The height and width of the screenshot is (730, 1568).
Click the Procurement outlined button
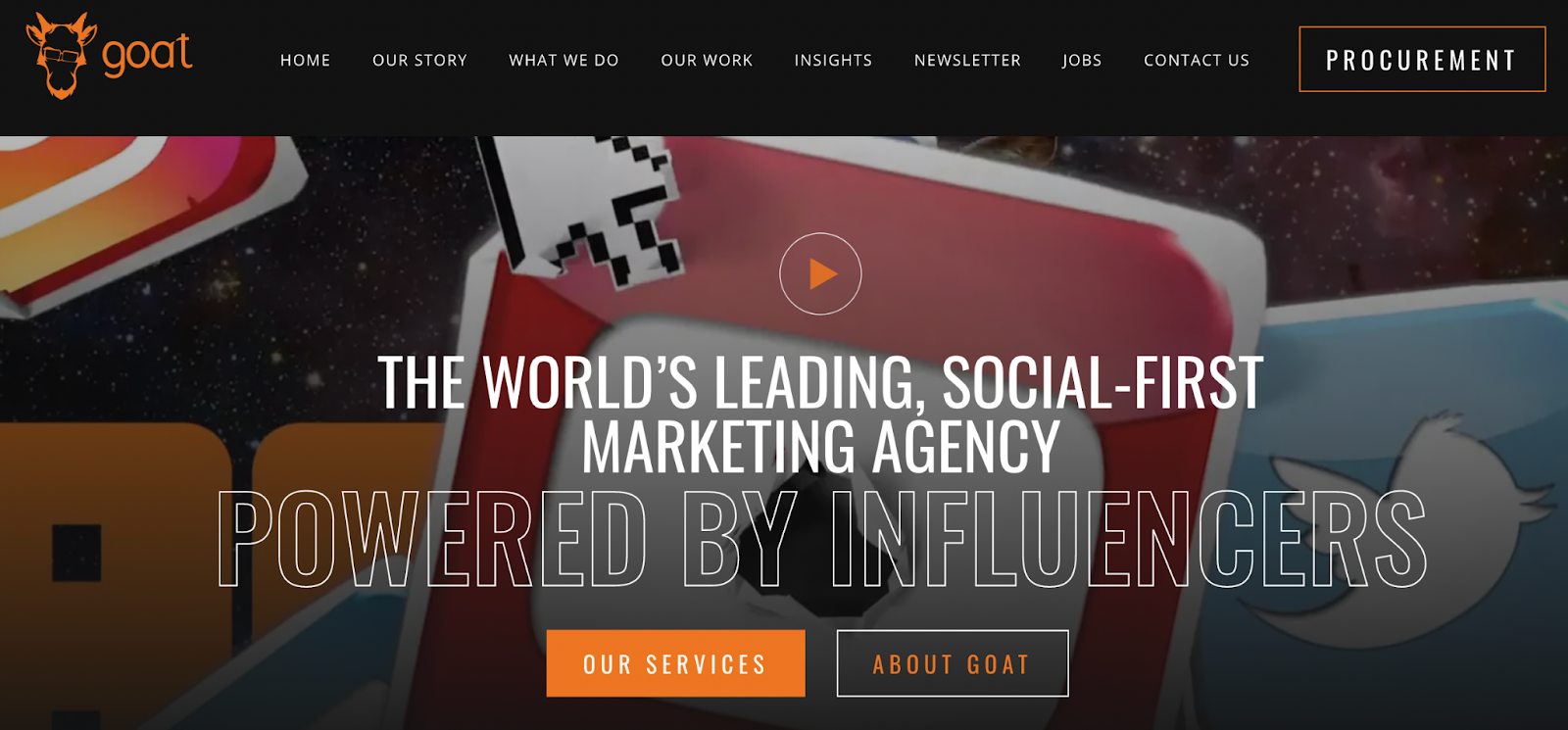pyautogui.click(x=1422, y=60)
